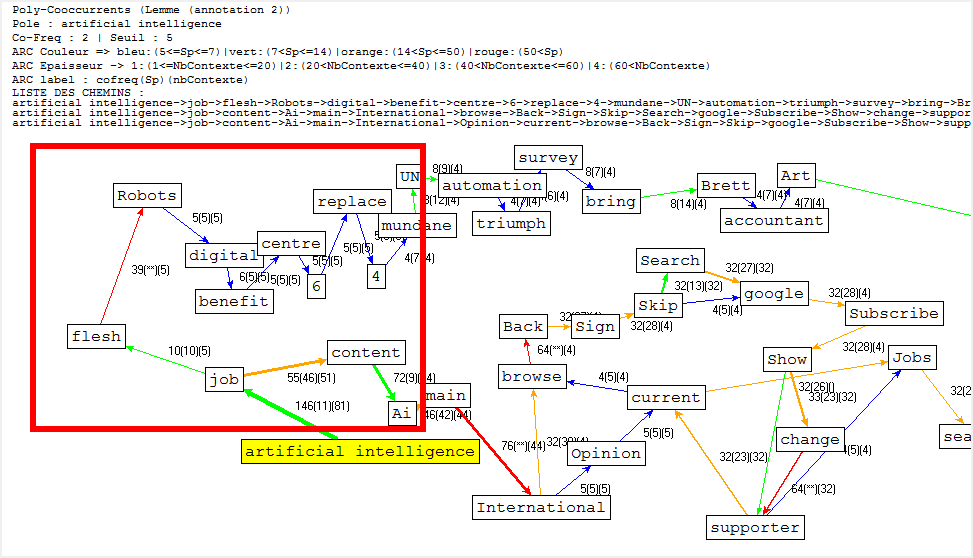Click the 'Poly-Cooccurrents (Lemme (annotation 2))' title
Image resolution: width=973 pixels, height=558 pixels.
pos(151,10)
